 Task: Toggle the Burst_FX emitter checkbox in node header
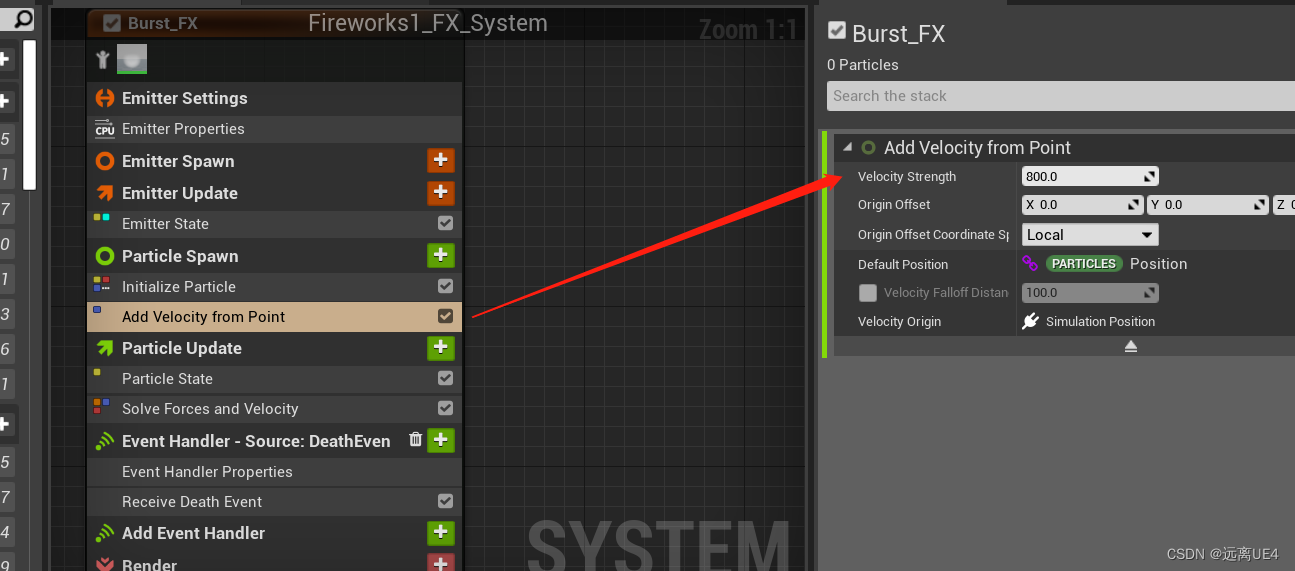tap(112, 23)
